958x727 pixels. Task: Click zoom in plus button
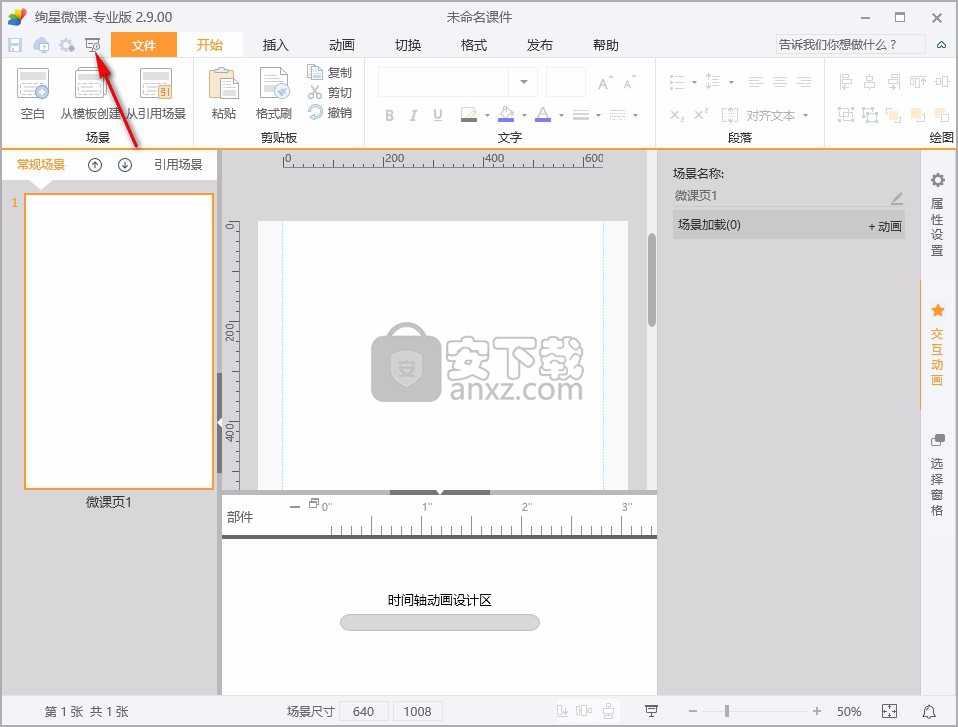point(817,711)
